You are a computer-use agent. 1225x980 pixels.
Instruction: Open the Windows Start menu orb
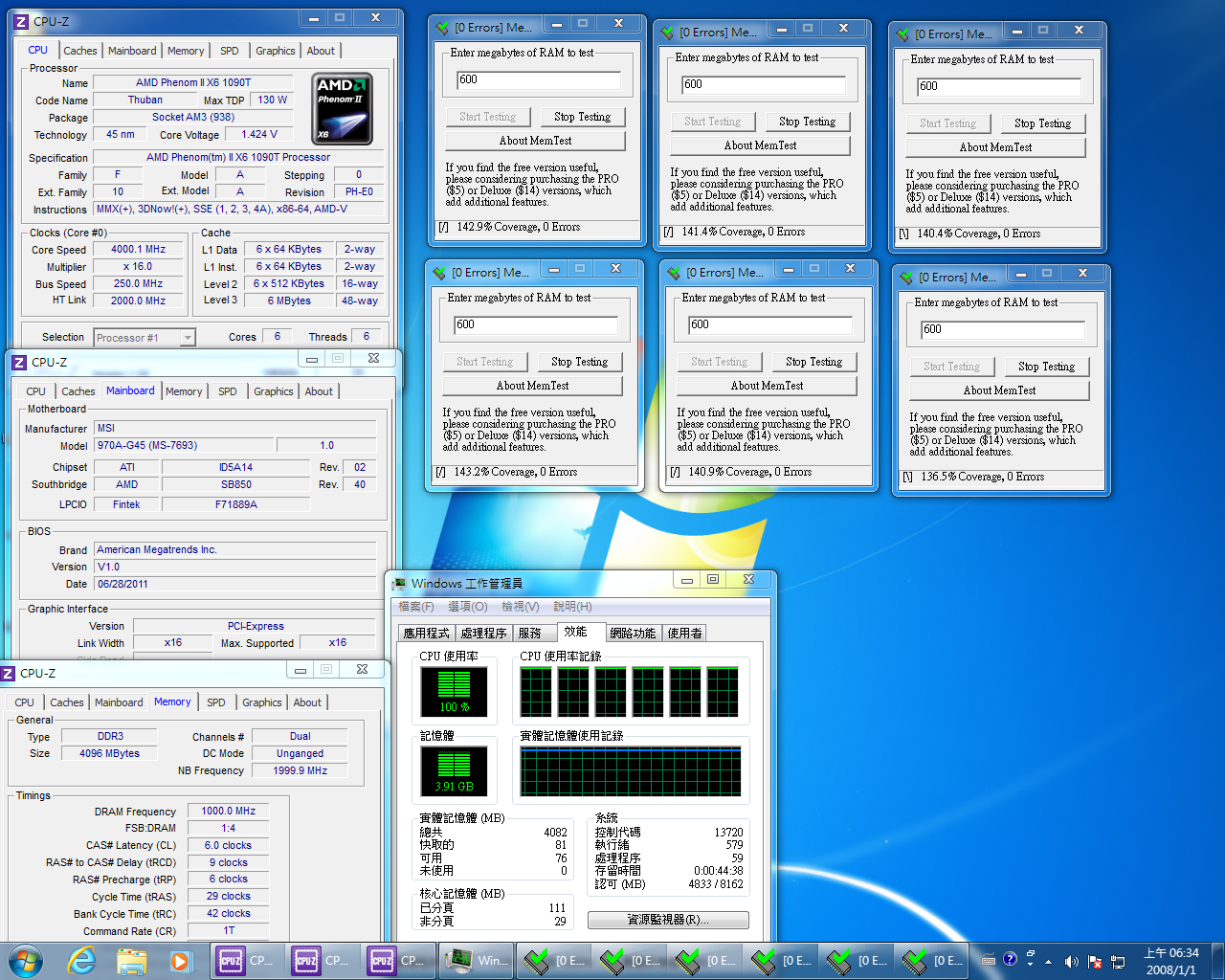25,960
